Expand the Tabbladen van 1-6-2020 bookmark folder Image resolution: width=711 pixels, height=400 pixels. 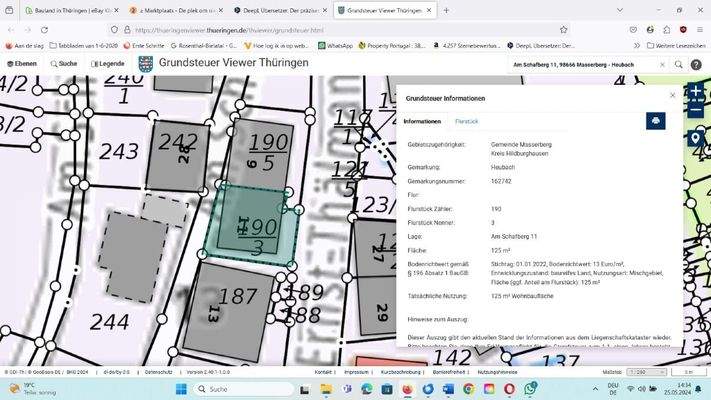(x=83, y=45)
